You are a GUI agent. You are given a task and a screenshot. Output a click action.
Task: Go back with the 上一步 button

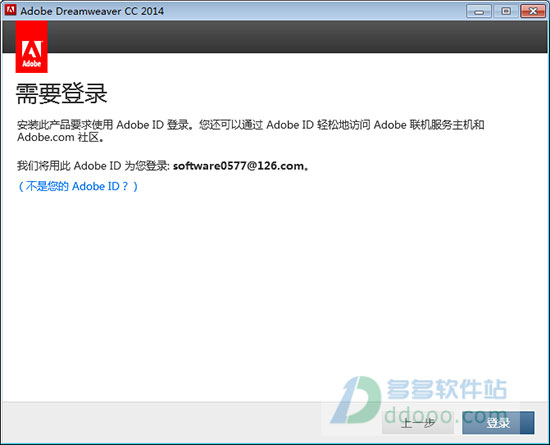[418, 423]
